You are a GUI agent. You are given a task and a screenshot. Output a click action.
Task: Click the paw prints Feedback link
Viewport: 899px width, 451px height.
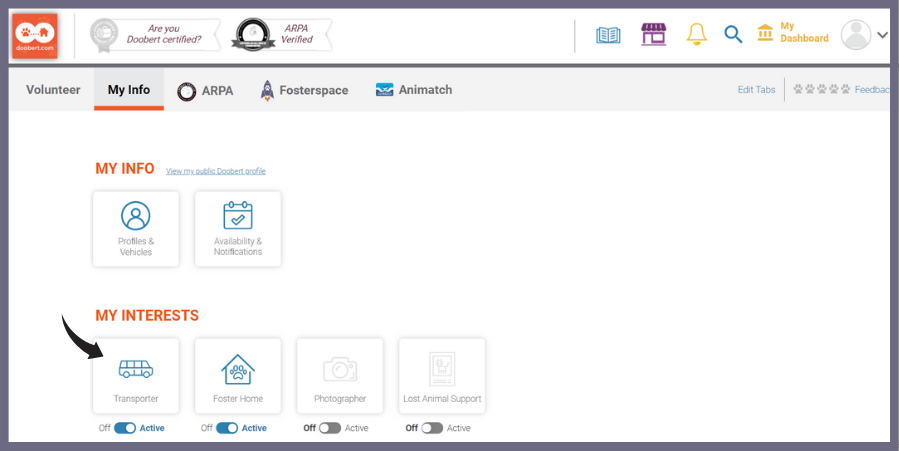point(841,90)
